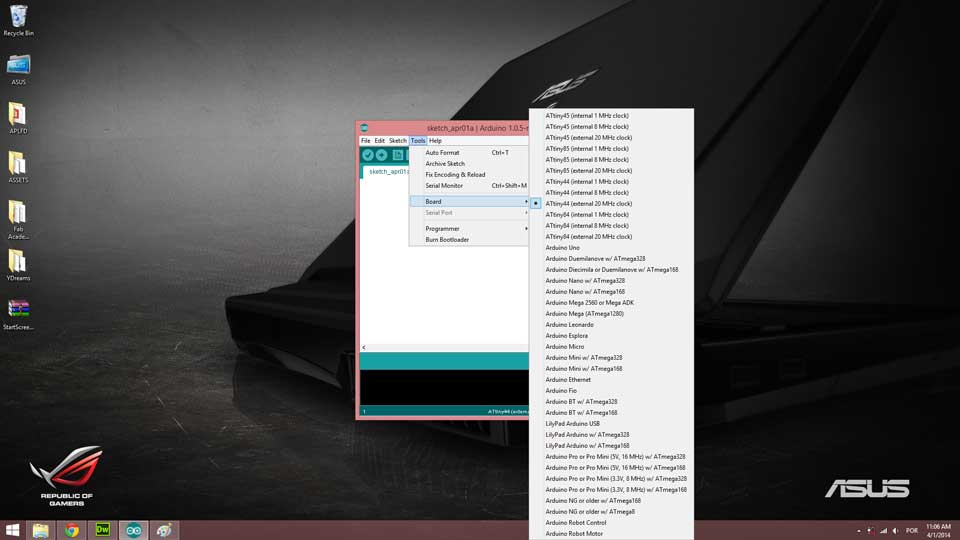Select ATtiny44 (internal 8 MHz clock) board
The height and width of the screenshot is (540, 960).
[x=611, y=193]
